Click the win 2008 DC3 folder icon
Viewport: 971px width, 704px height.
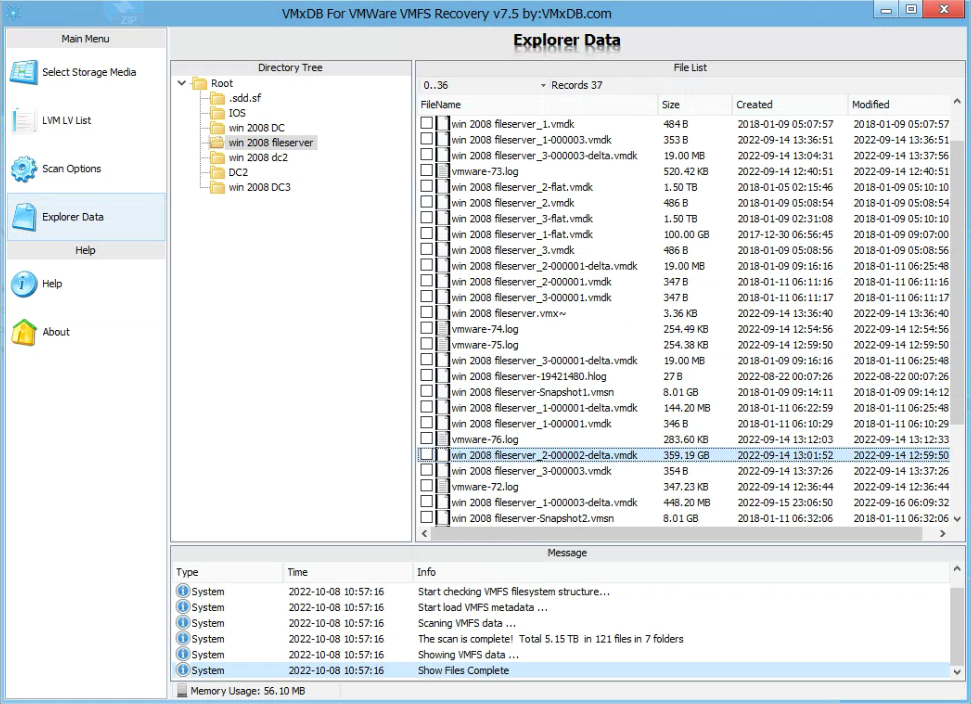coord(217,187)
